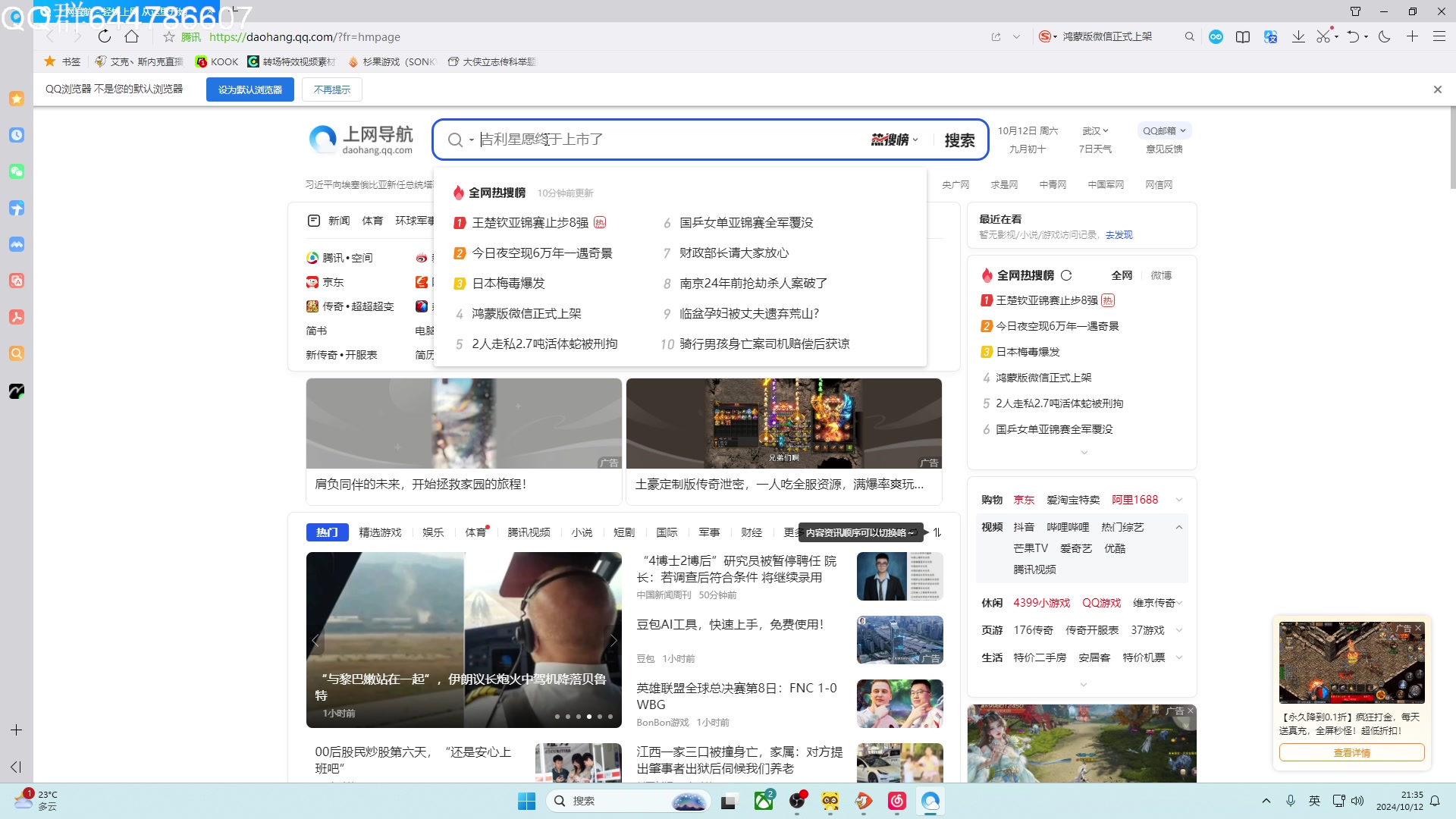Open QQ Browser icon on taskbar
The height and width of the screenshot is (819, 1456).
point(930,801)
